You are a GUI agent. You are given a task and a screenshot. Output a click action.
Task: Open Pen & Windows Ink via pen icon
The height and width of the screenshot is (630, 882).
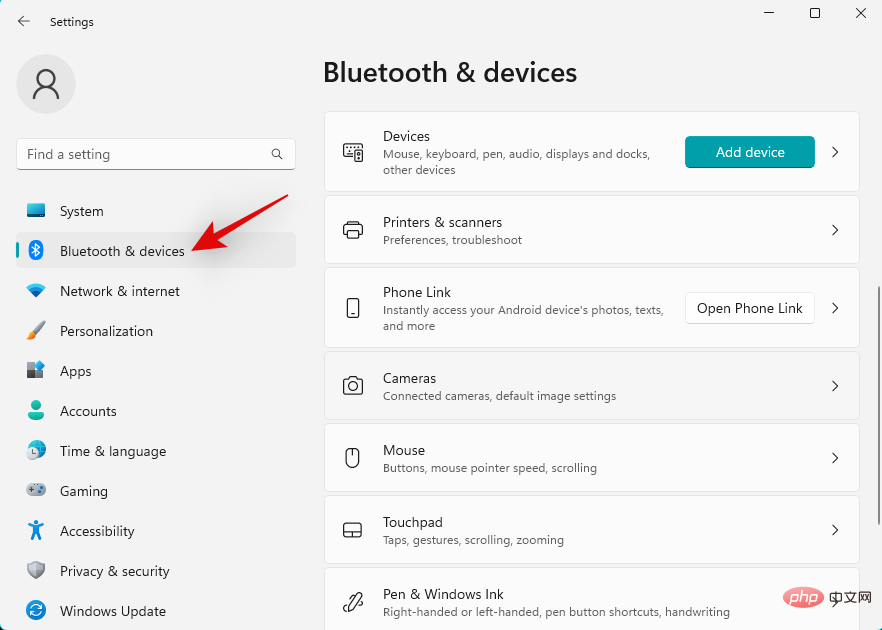pyautogui.click(x=353, y=601)
